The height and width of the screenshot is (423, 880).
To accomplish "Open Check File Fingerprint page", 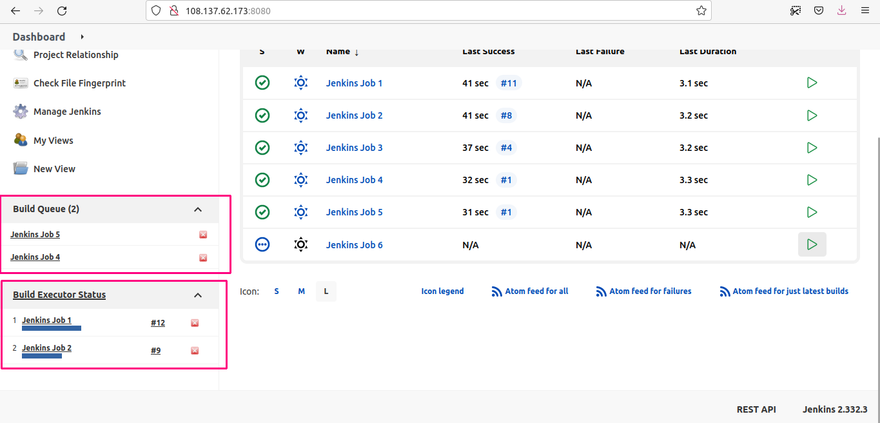I will pyautogui.click(x=80, y=83).
